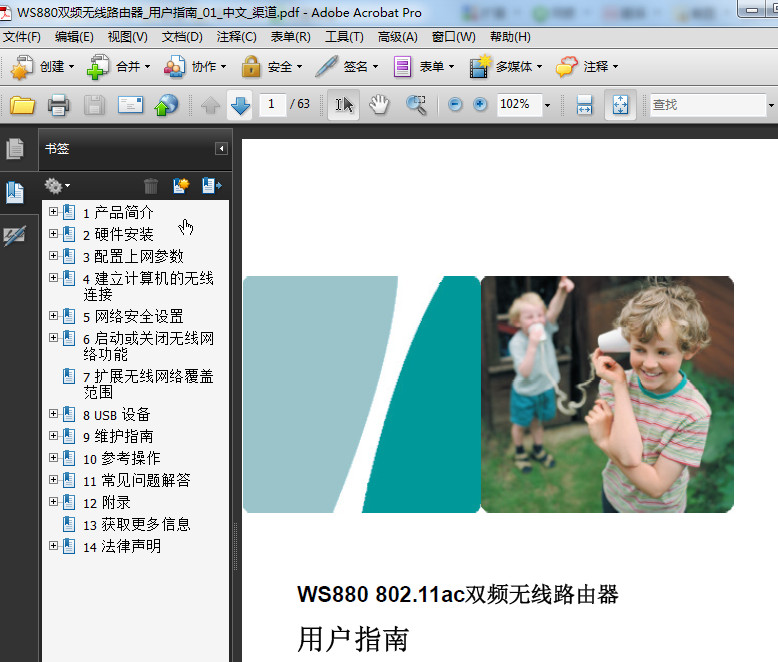Select the marquee zoom tool
The width and height of the screenshot is (778, 662).
pyautogui.click(x=416, y=105)
